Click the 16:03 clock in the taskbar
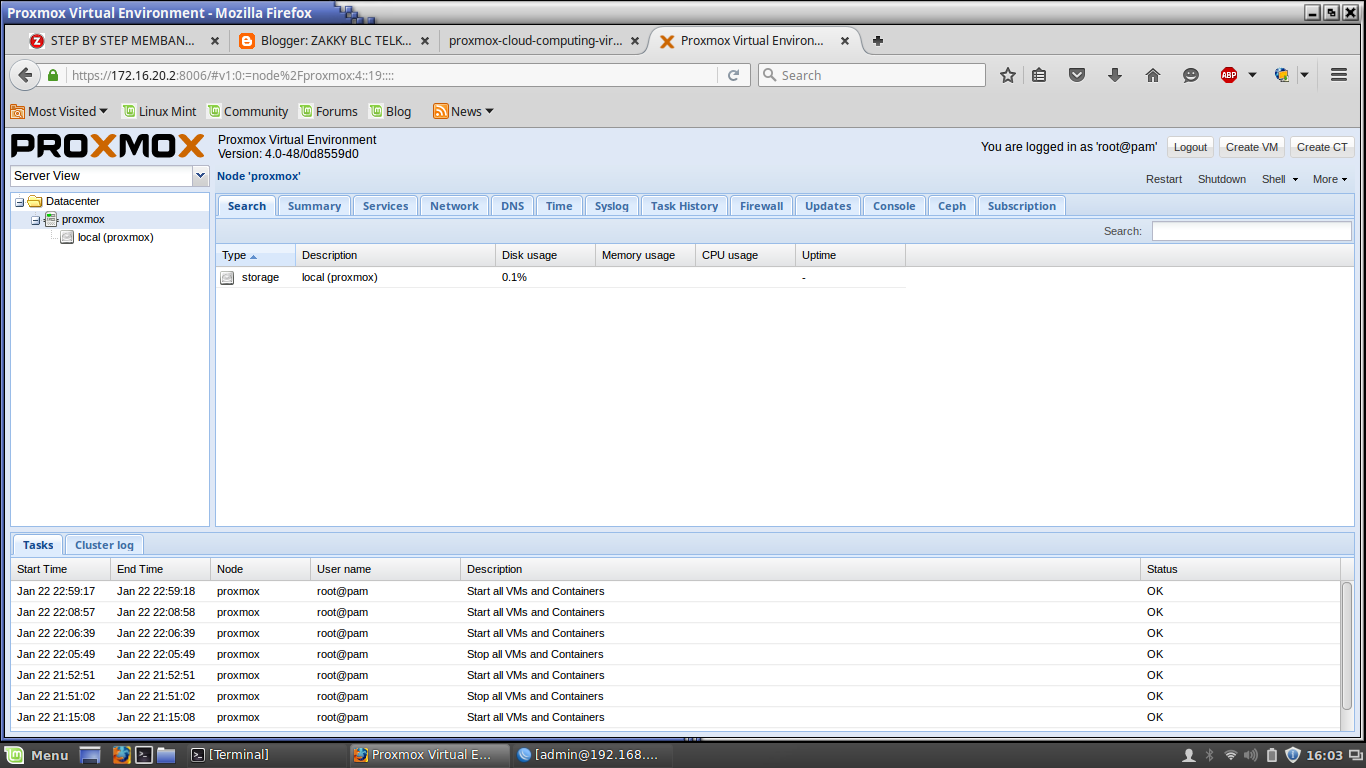This screenshot has width=1366, height=768. [x=1326, y=755]
